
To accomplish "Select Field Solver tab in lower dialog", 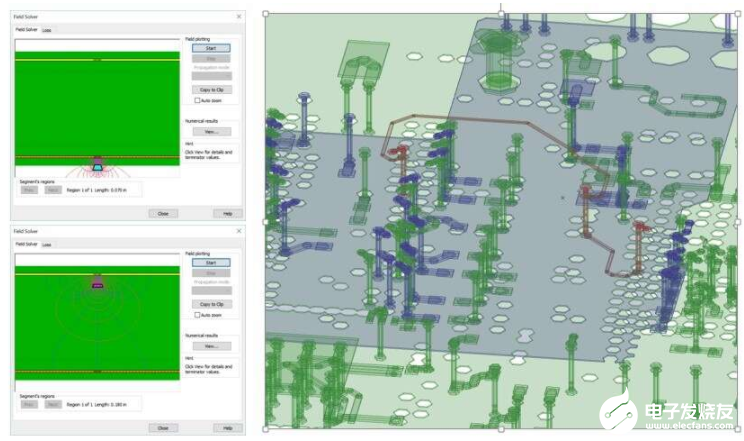I will 26,244.
